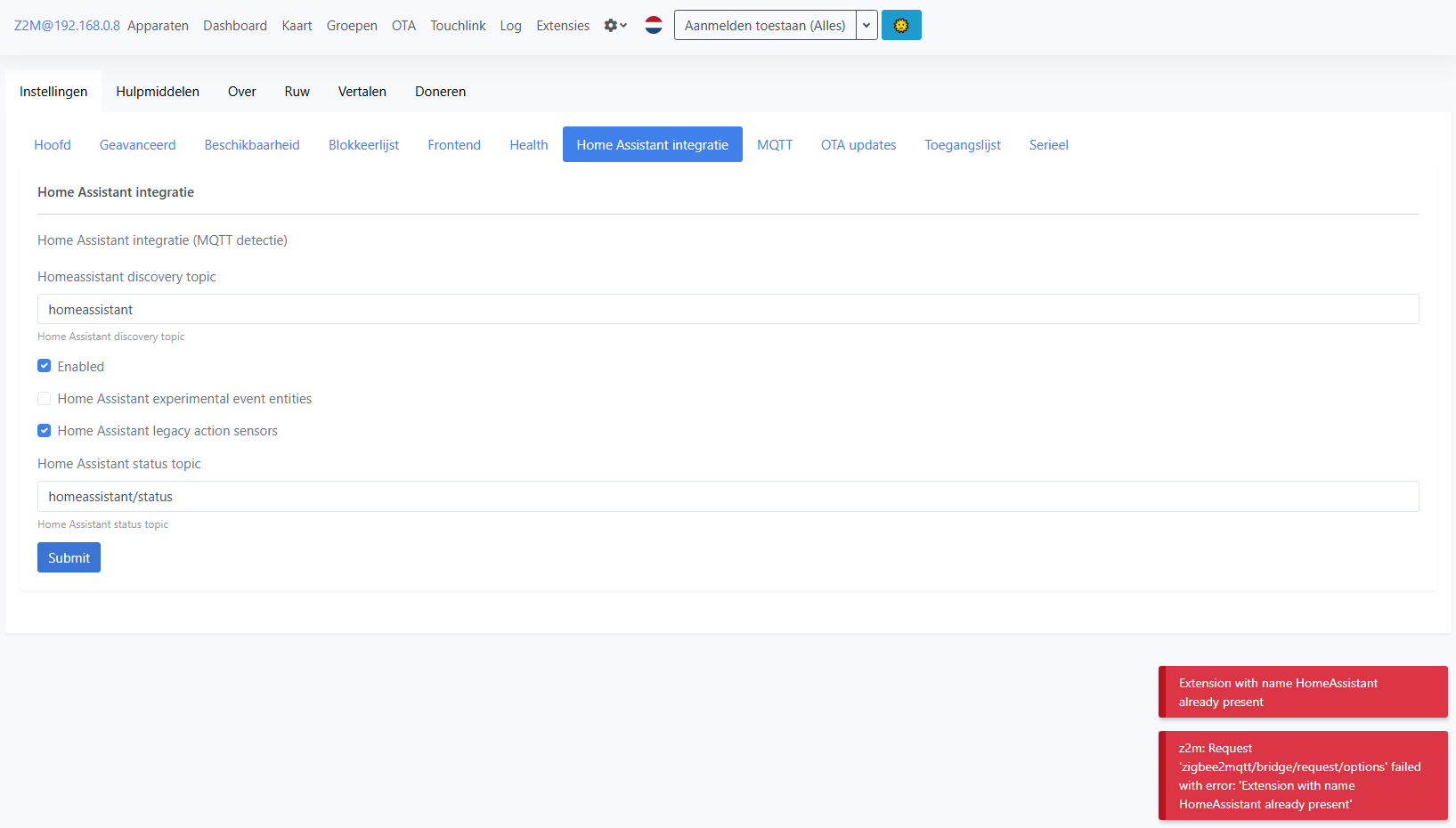
Task: Submit the Home Assistant integration settings
Action: click(x=69, y=556)
